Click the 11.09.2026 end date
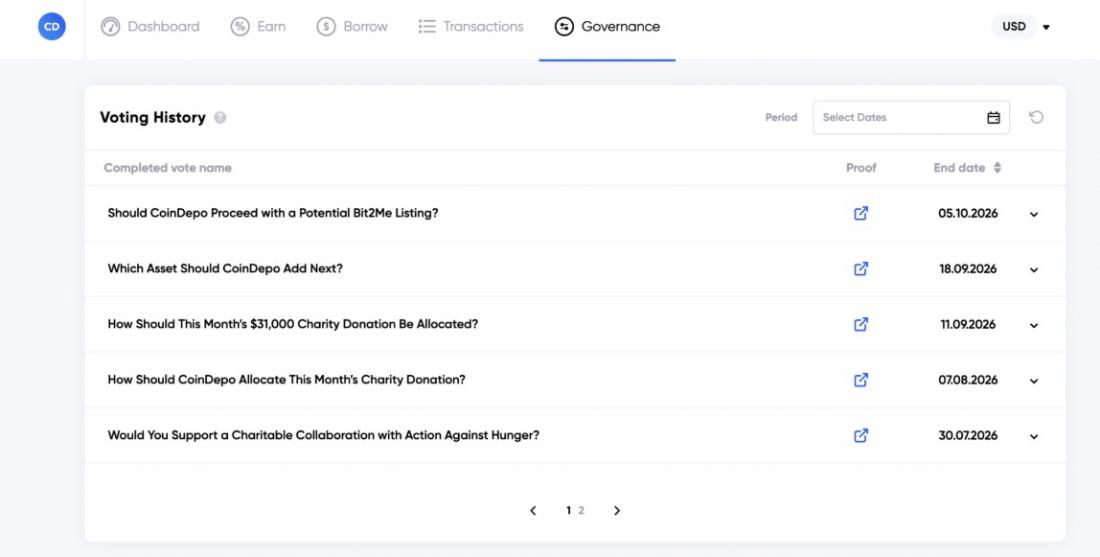 (968, 324)
